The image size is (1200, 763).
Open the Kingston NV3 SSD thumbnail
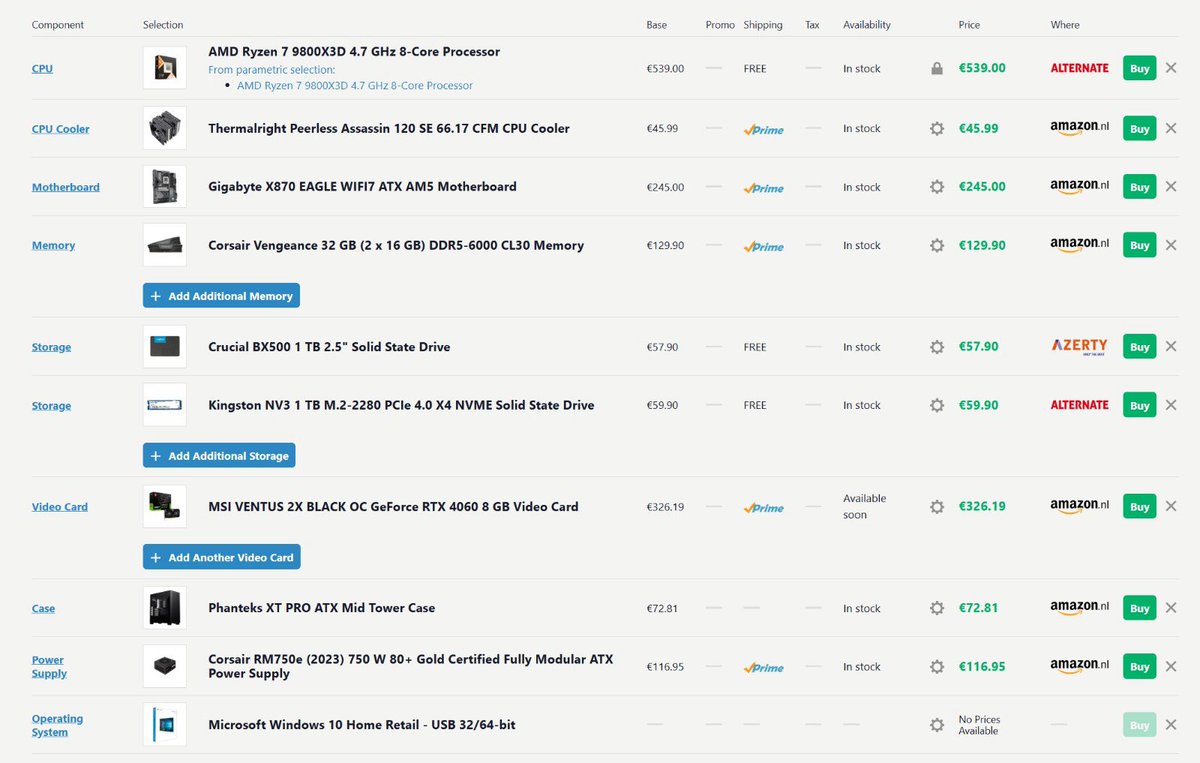[165, 405]
